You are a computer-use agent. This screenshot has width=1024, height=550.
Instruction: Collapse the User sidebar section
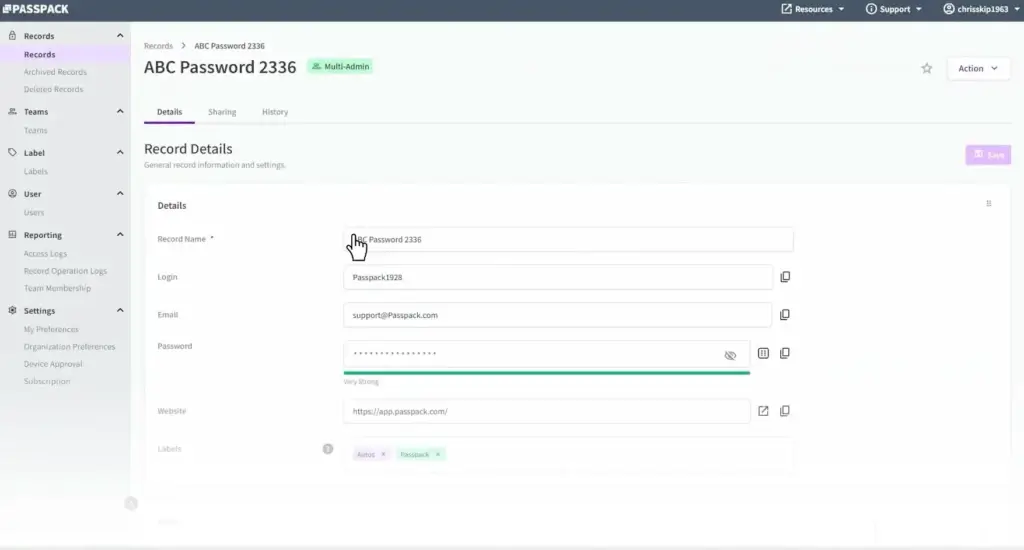120,194
